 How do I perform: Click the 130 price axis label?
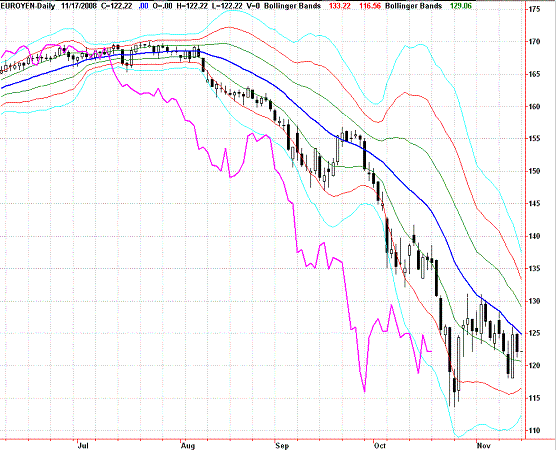[x=535, y=301]
